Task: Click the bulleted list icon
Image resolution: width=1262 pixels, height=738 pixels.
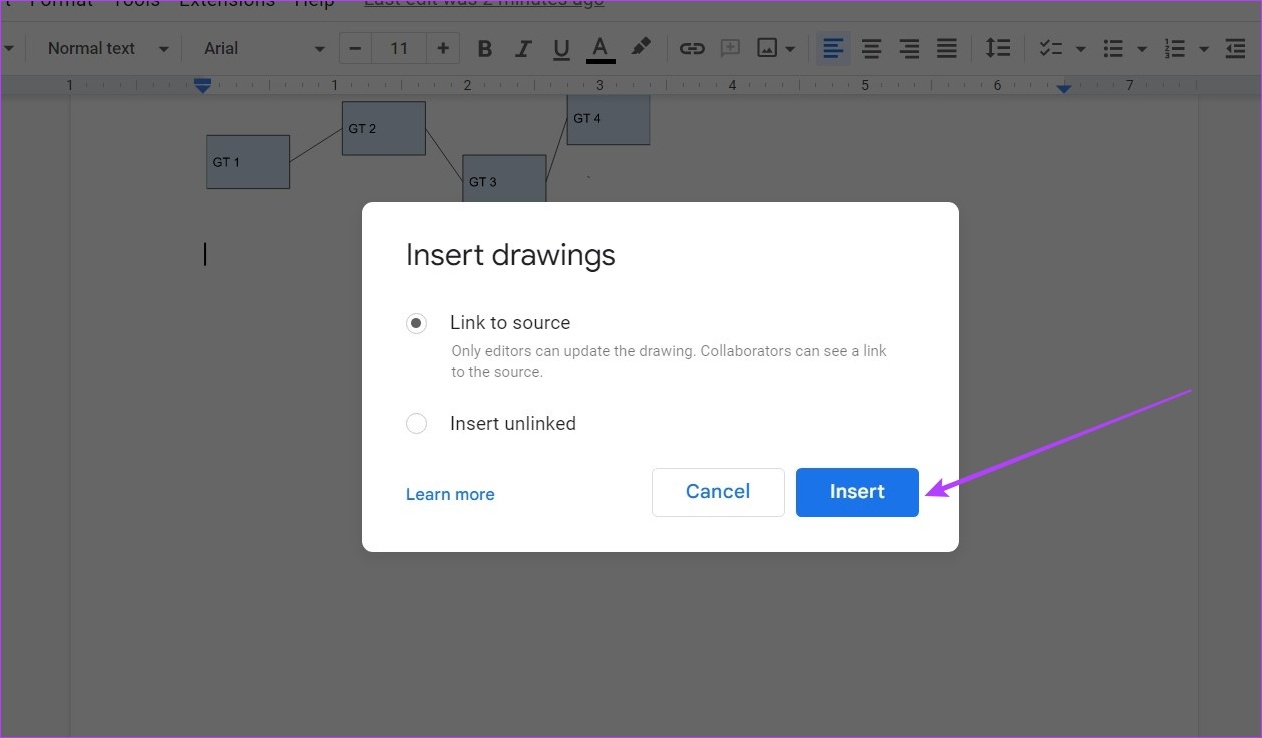Action: tap(1112, 48)
